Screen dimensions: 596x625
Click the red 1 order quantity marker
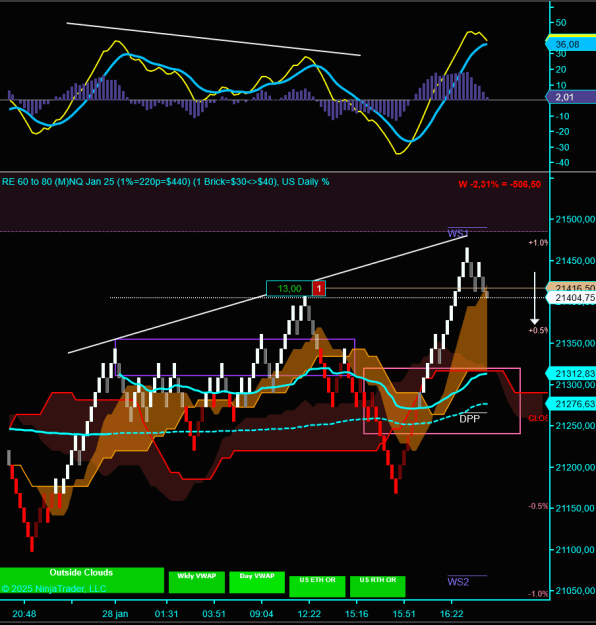click(319, 288)
